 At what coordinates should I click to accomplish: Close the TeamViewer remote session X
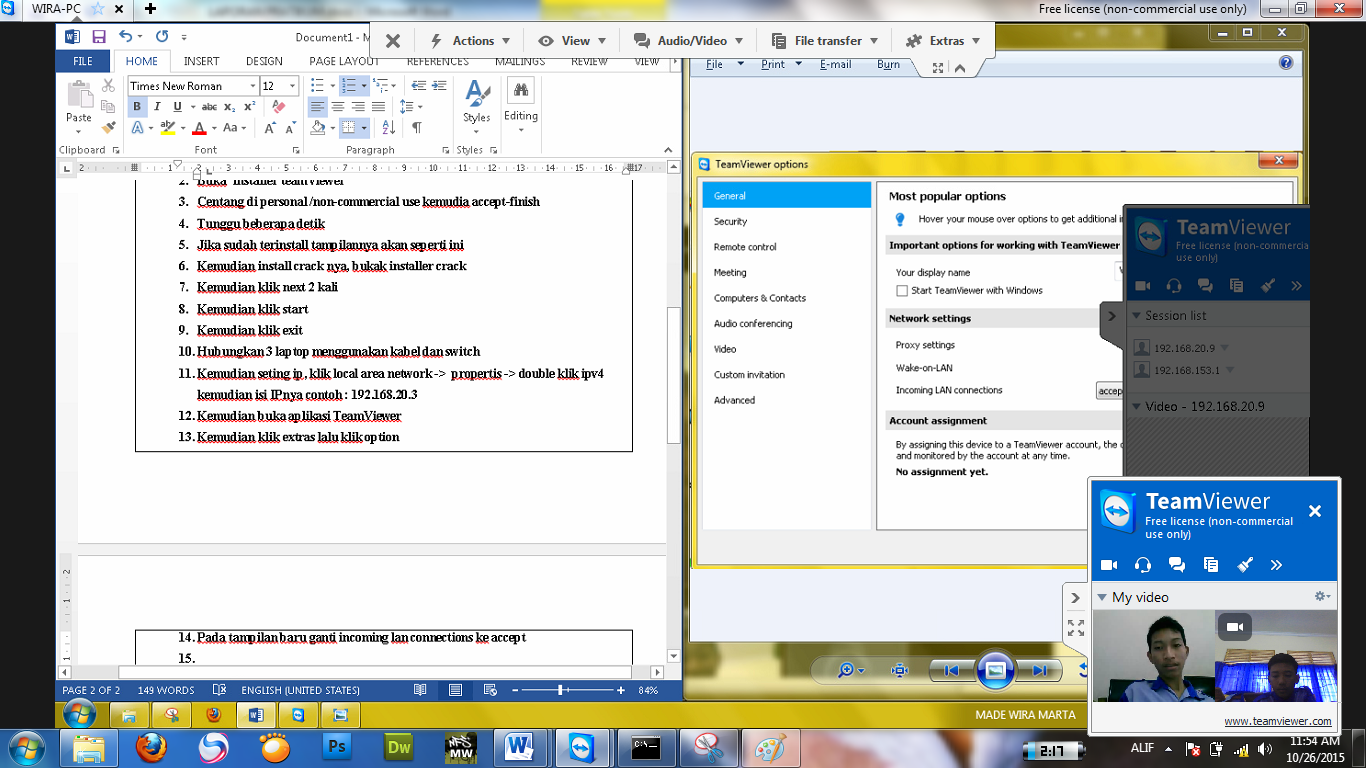click(x=393, y=41)
